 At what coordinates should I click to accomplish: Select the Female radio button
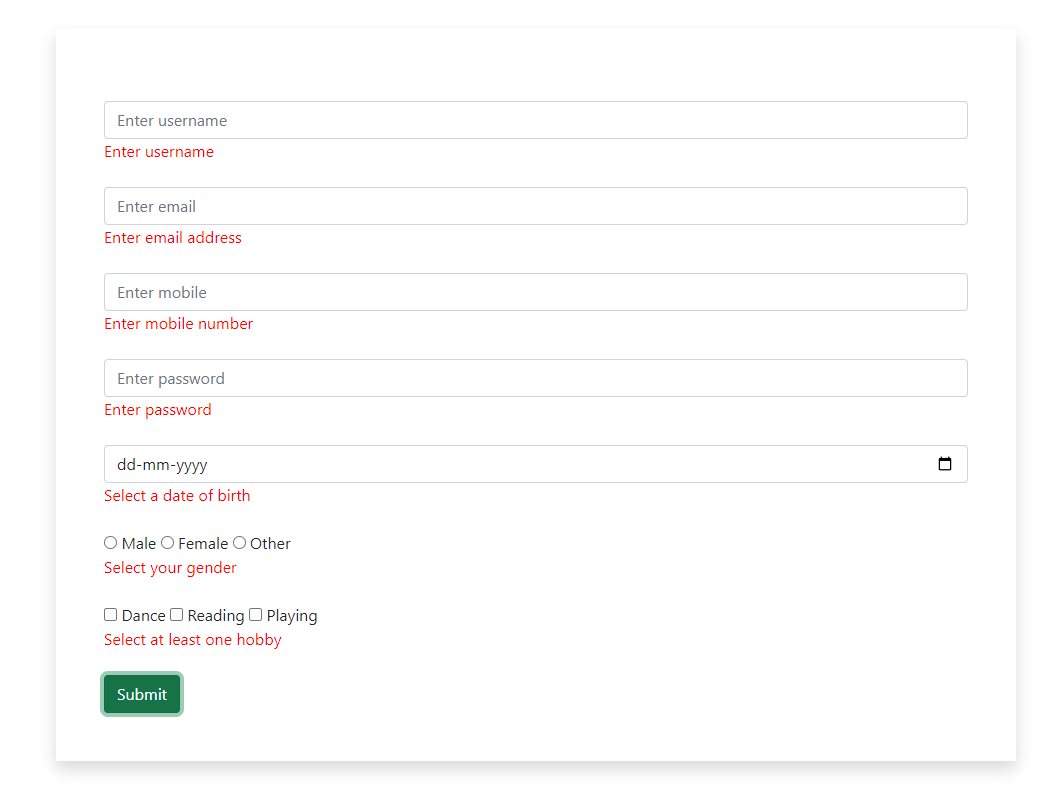tap(167, 542)
